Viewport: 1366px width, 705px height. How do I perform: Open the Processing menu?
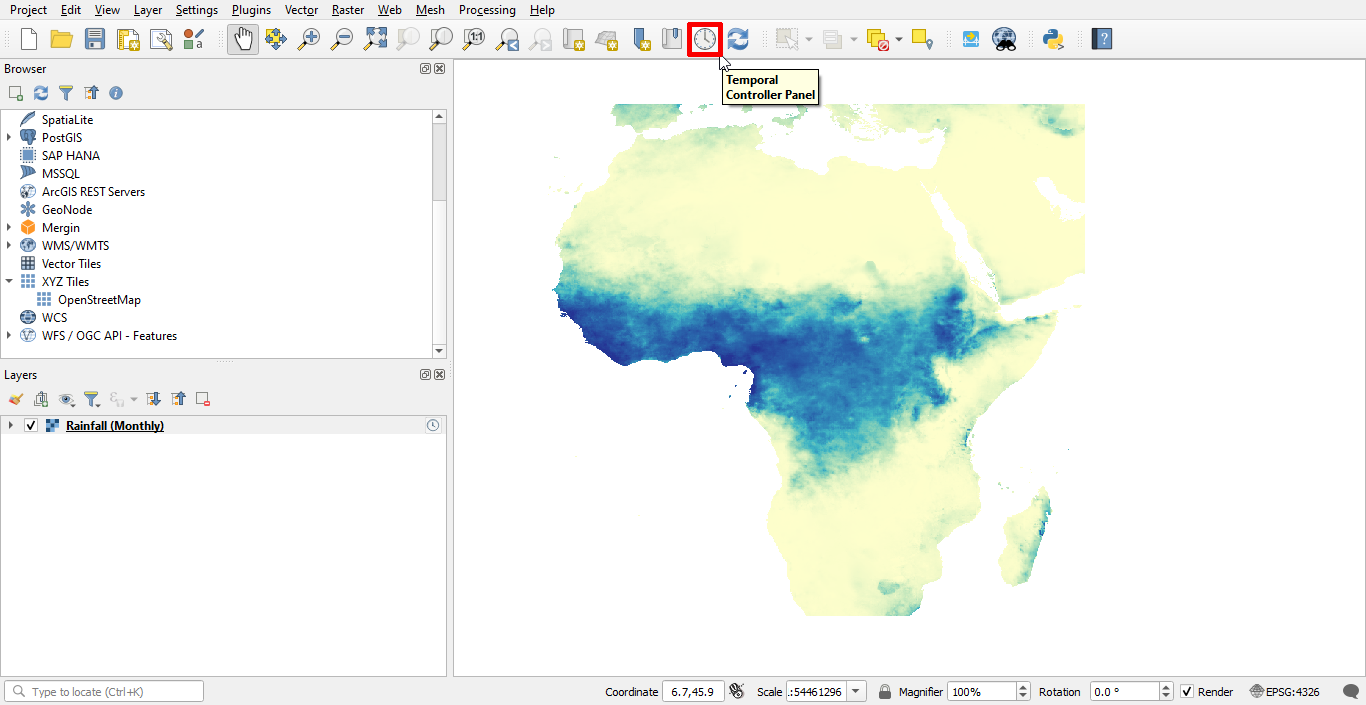pyautogui.click(x=487, y=10)
